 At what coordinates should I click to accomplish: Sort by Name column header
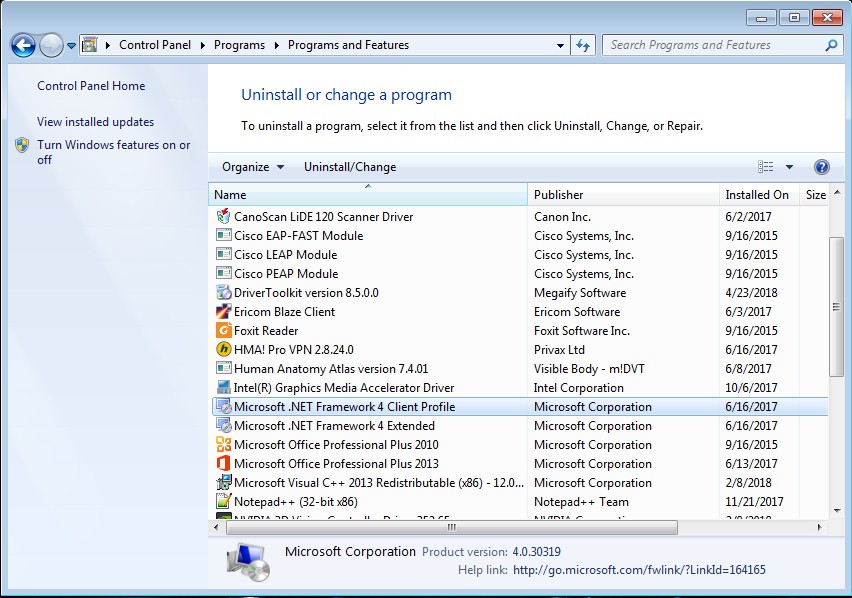[368, 194]
